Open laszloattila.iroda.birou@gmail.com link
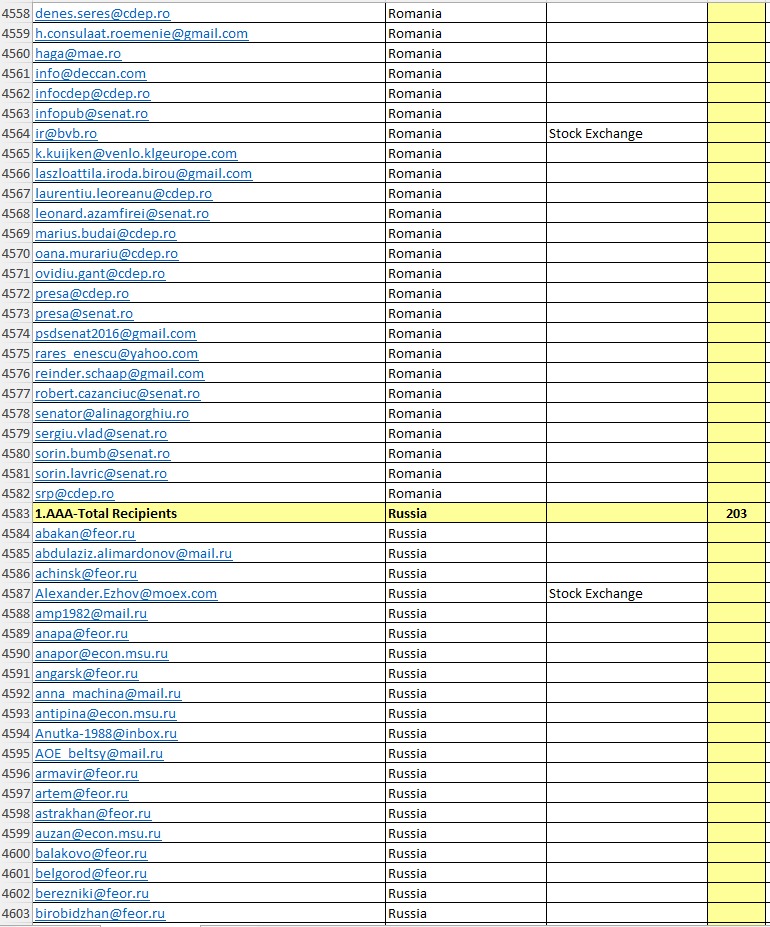 tap(144, 174)
